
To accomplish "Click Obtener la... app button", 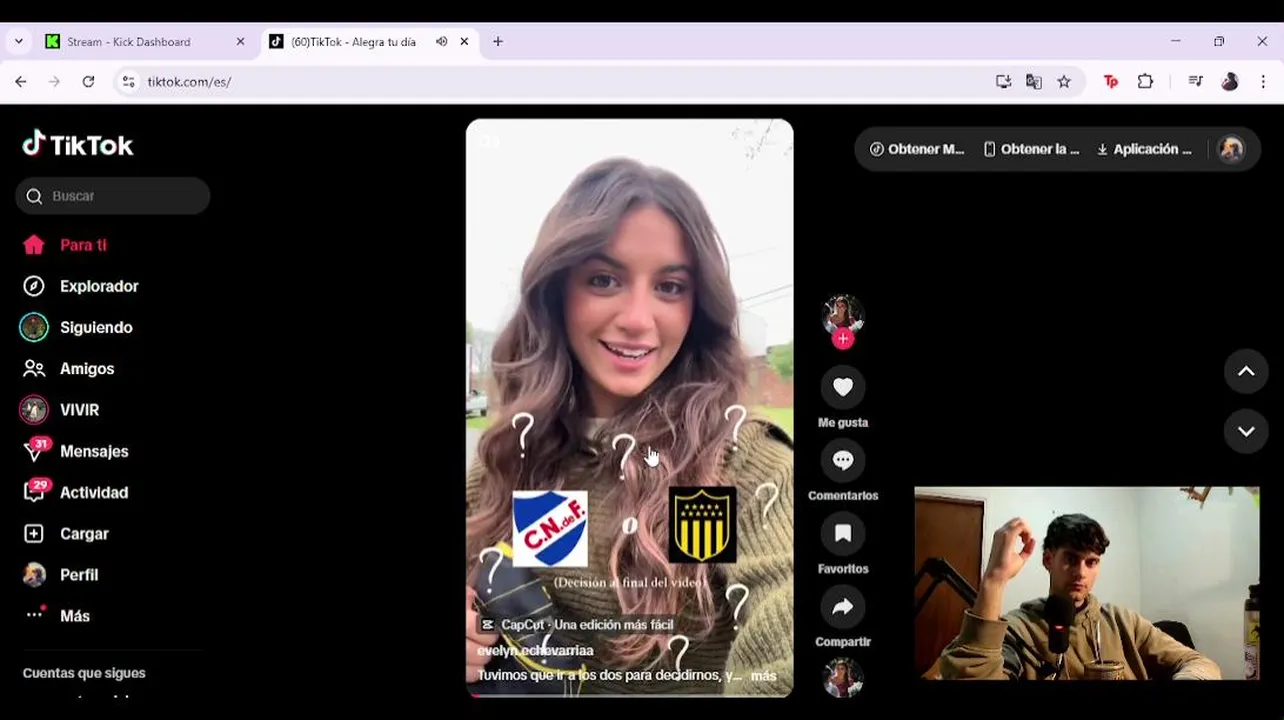I will [1031, 149].
